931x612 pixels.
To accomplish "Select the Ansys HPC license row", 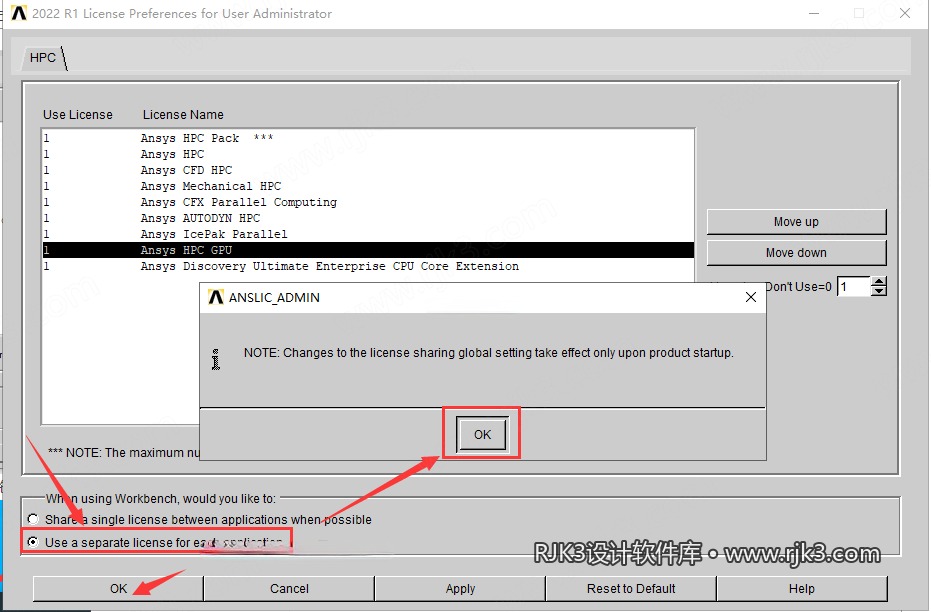I will point(368,154).
